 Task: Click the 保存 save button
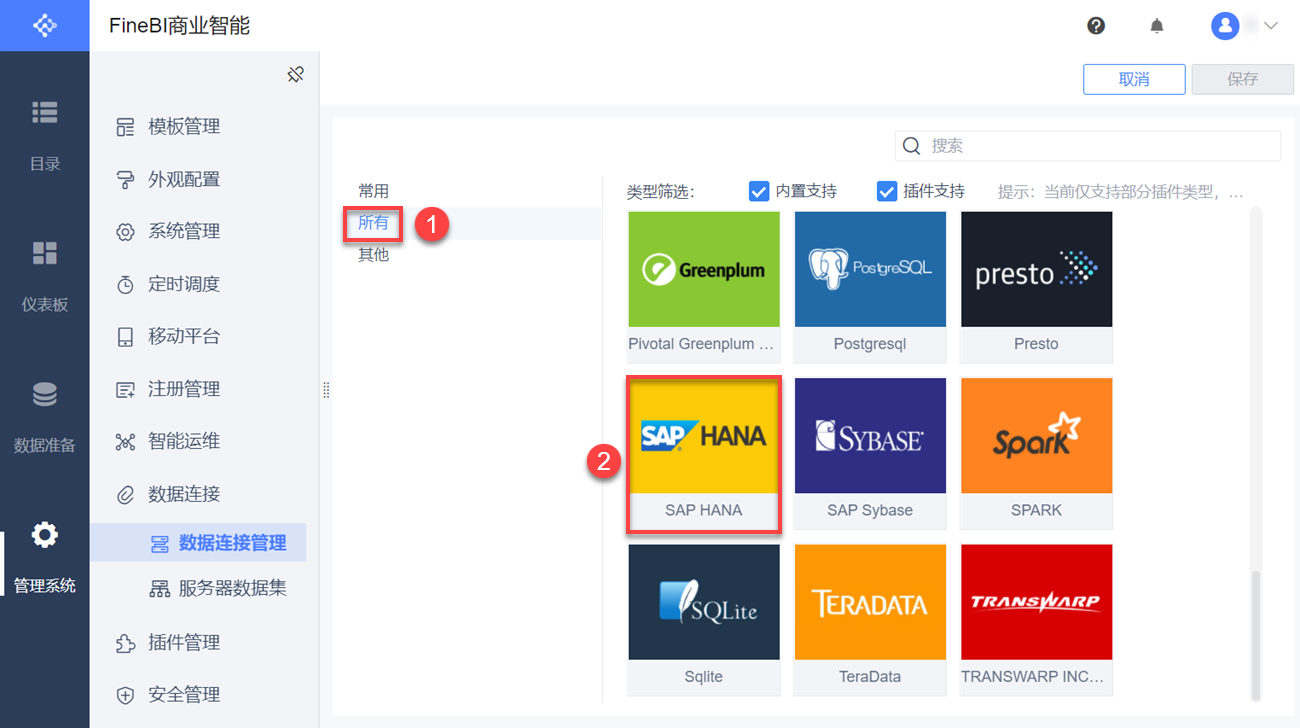1243,79
